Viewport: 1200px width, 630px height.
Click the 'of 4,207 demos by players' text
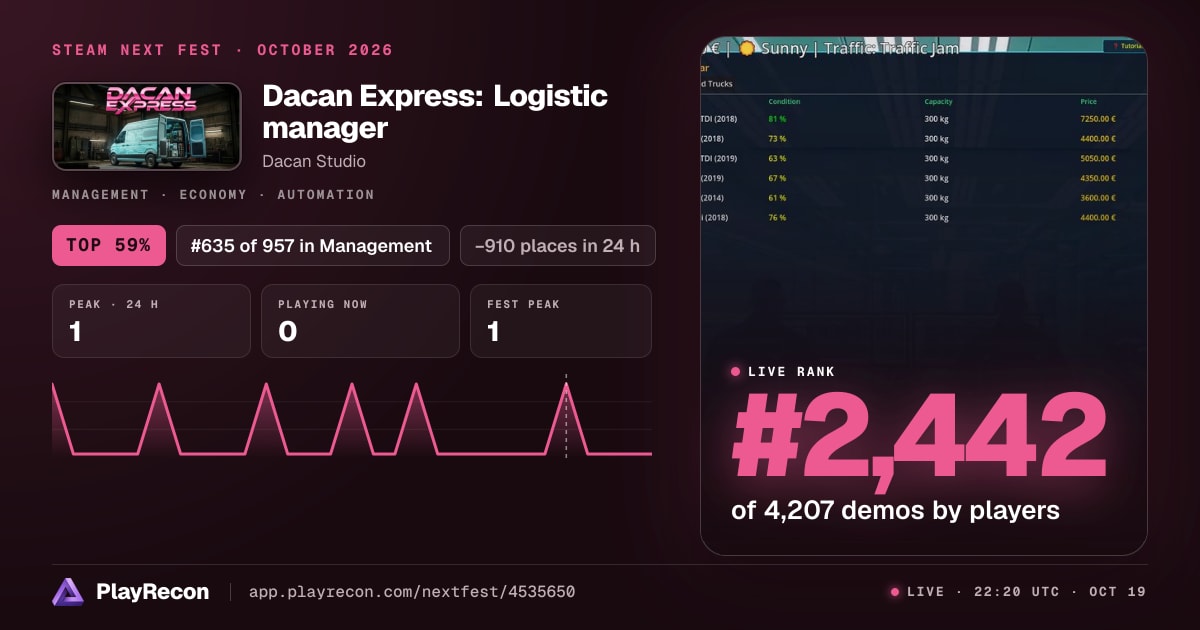[x=896, y=510]
